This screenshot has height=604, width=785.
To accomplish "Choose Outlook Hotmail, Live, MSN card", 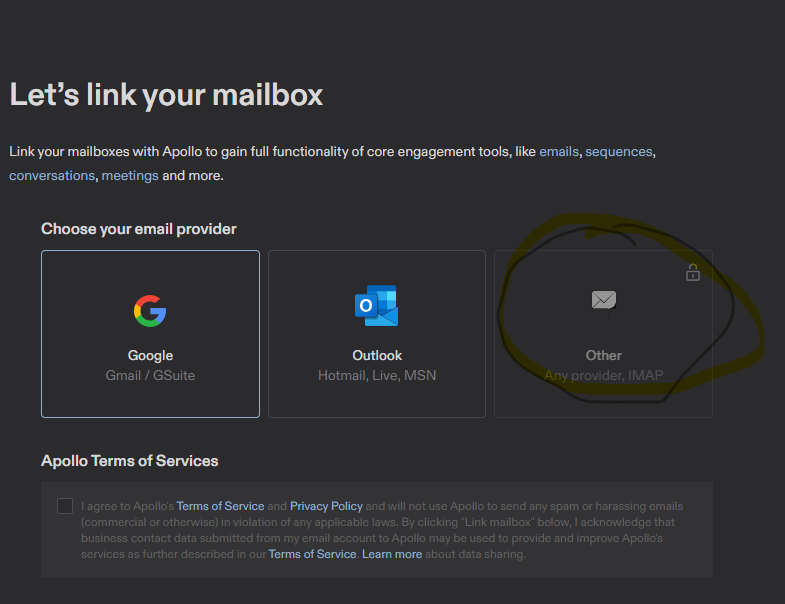I will [x=377, y=334].
